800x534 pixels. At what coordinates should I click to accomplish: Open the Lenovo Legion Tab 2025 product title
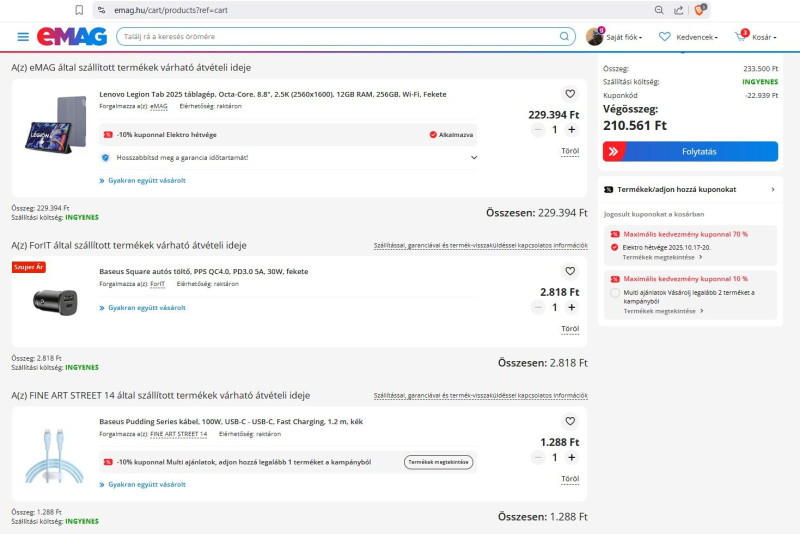pos(272,94)
